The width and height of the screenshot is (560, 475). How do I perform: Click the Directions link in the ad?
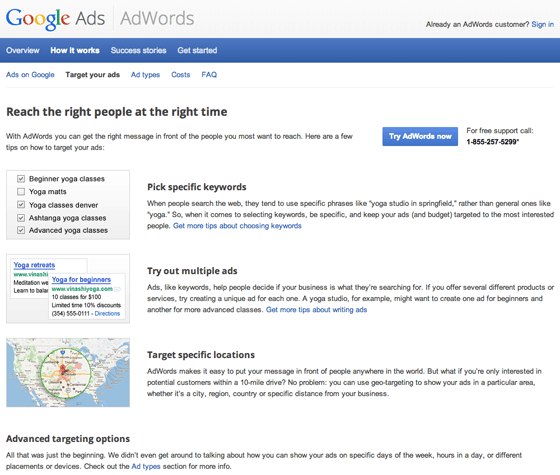[107, 314]
